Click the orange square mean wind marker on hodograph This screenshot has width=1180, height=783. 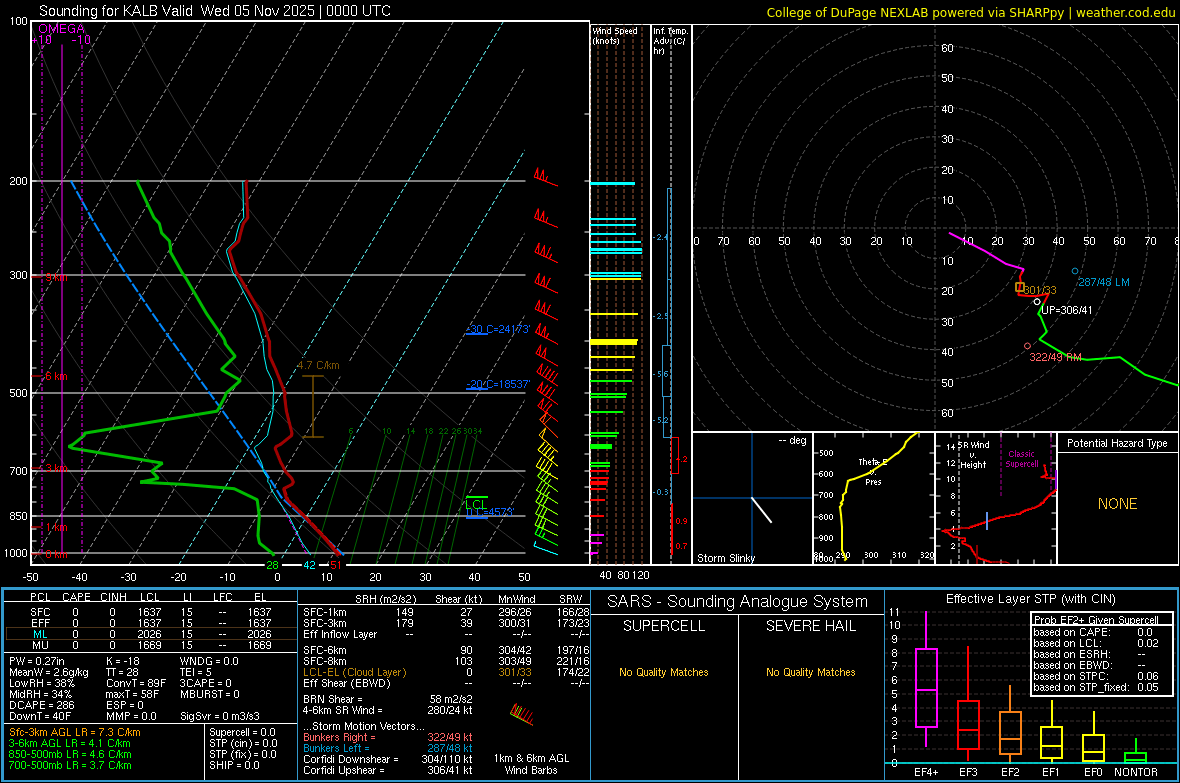tap(1020, 287)
